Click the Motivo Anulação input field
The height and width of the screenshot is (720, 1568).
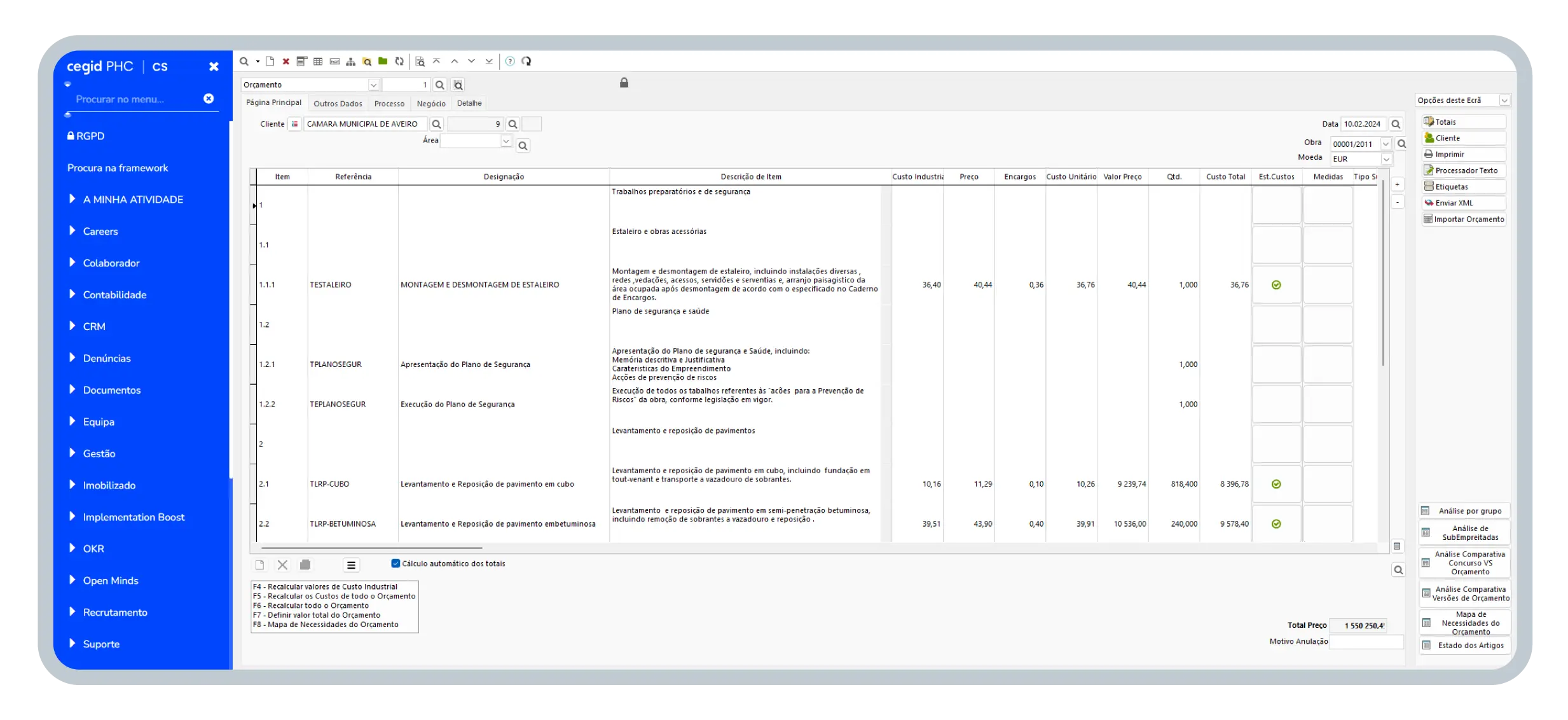click(1366, 642)
